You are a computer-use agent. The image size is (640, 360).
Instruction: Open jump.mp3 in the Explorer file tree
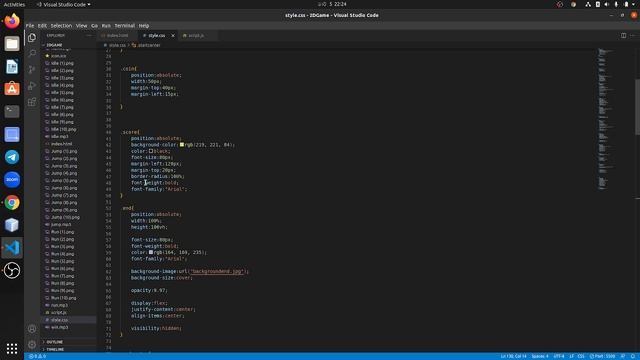[x=61, y=224]
